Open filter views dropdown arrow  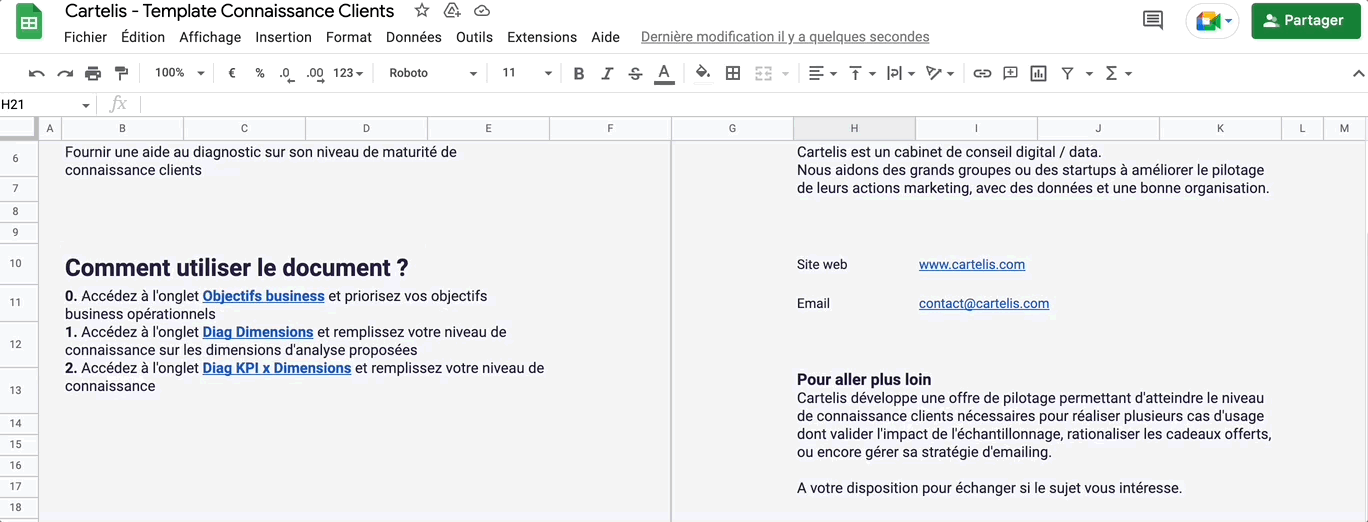tap(1089, 73)
